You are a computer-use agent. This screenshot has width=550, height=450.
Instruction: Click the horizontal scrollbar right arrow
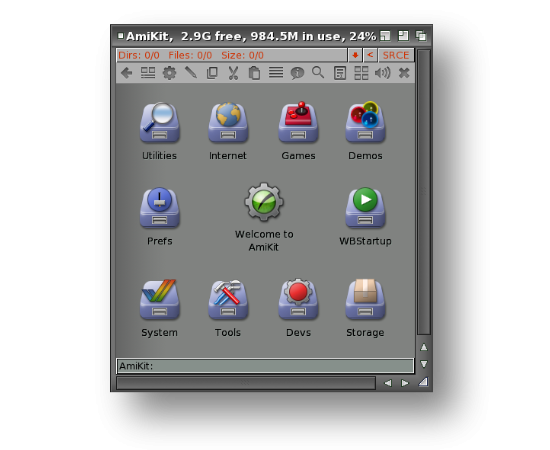[405, 383]
